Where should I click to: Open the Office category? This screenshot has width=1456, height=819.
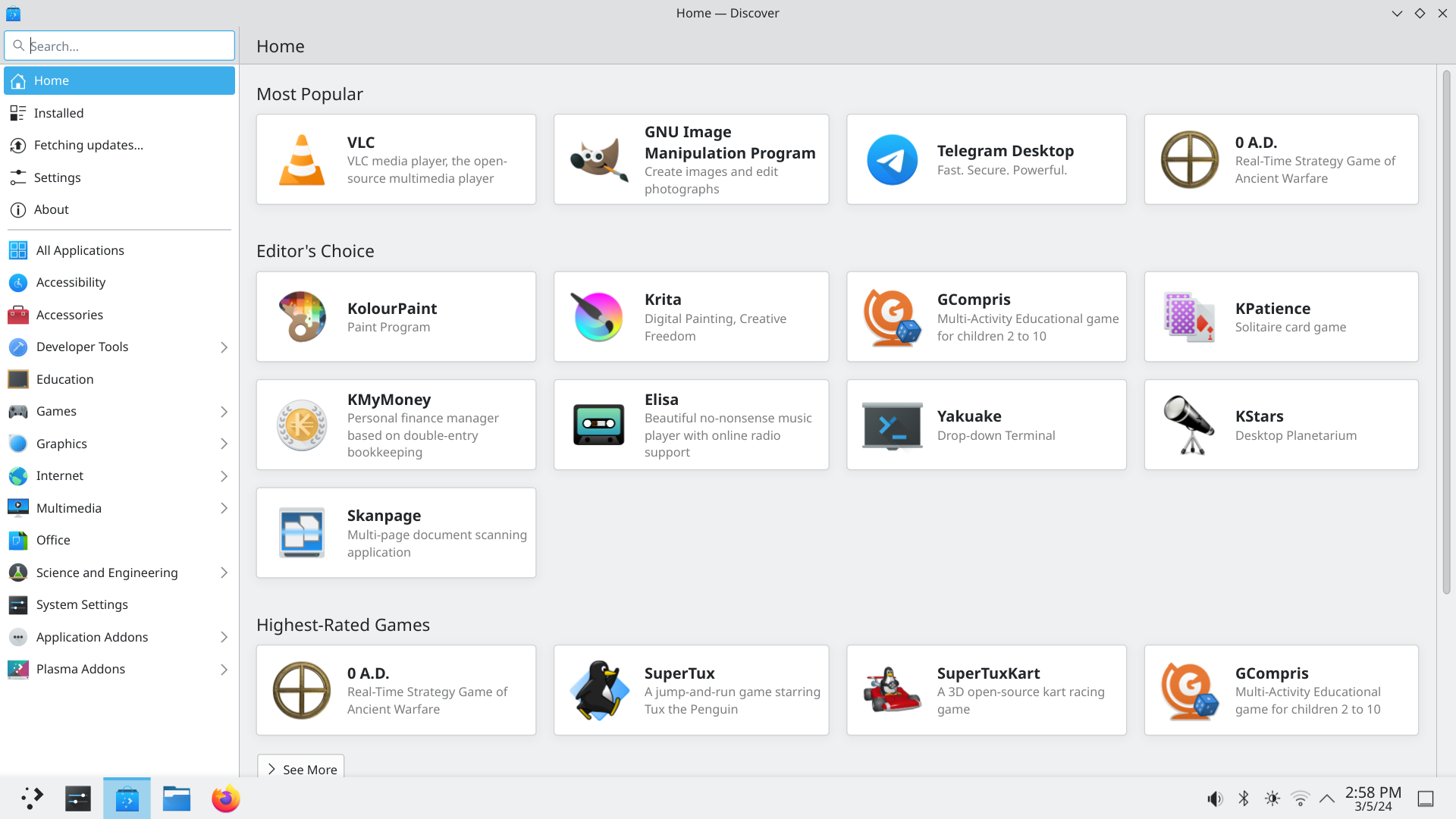click(119, 541)
